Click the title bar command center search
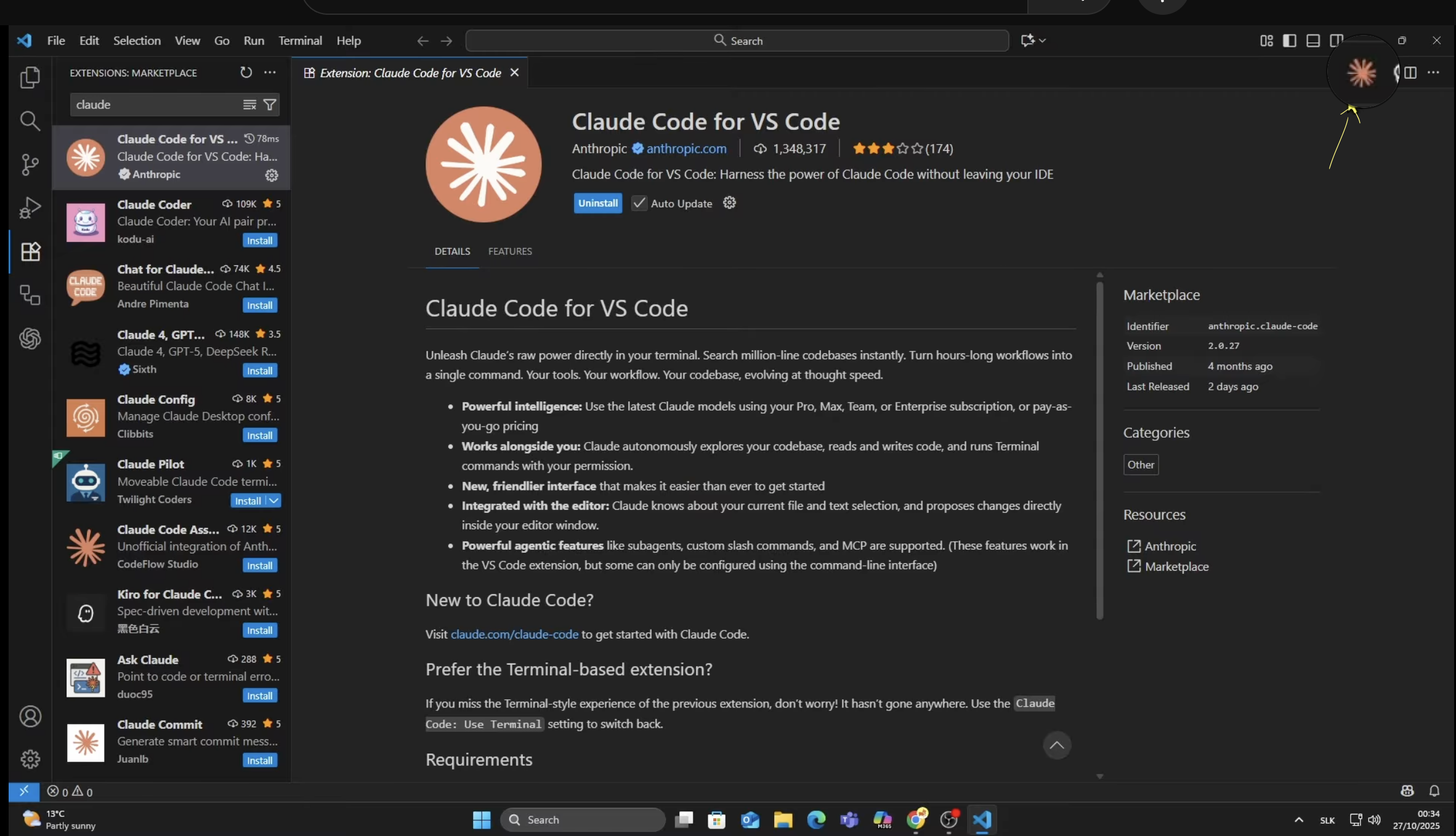The width and height of the screenshot is (1456, 836). (x=737, y=41)
